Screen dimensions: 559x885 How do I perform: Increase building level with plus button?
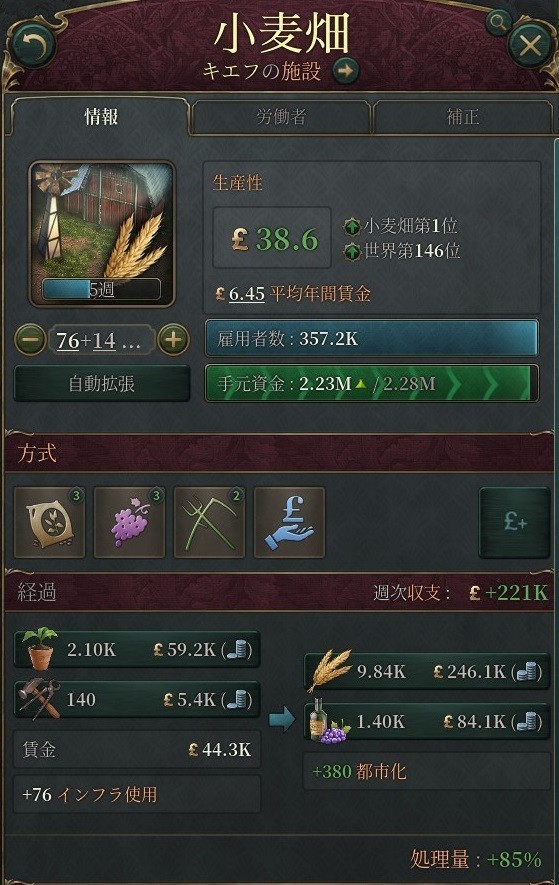coord(173,340)
